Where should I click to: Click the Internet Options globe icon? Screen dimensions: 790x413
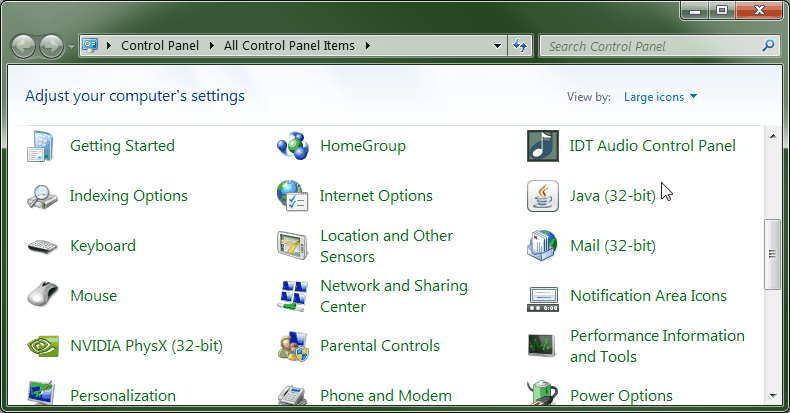pyautogui.click(x=293, y=195)
